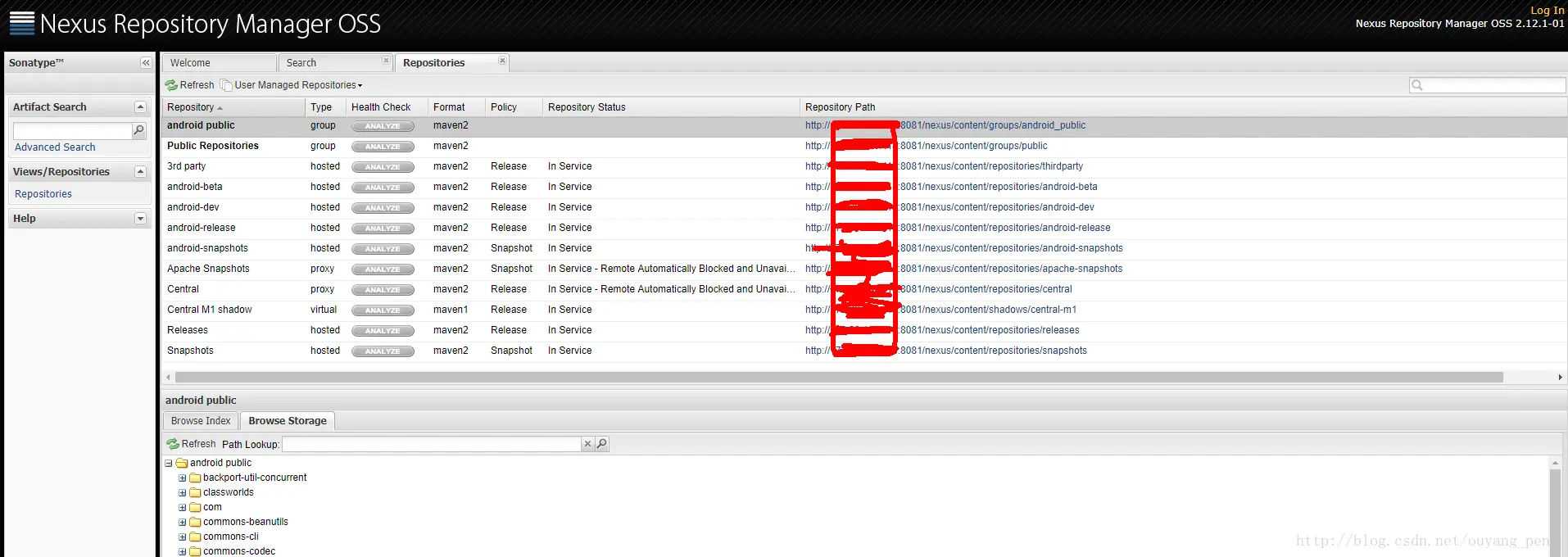Viewport: 1568px width, 557px height.
Task: Focus the Path Lookup input field
Action: [432, 444]
